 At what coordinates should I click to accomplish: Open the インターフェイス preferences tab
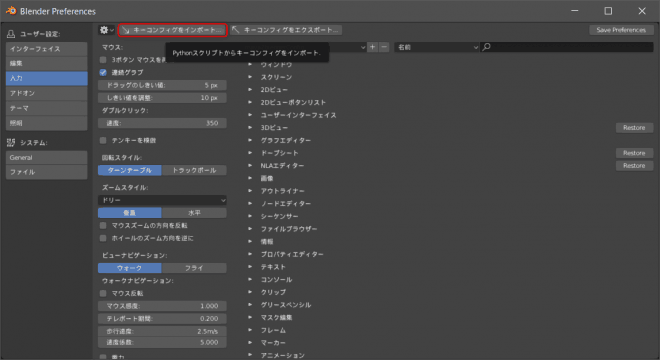pyautogui.click(x=47, y=49)
